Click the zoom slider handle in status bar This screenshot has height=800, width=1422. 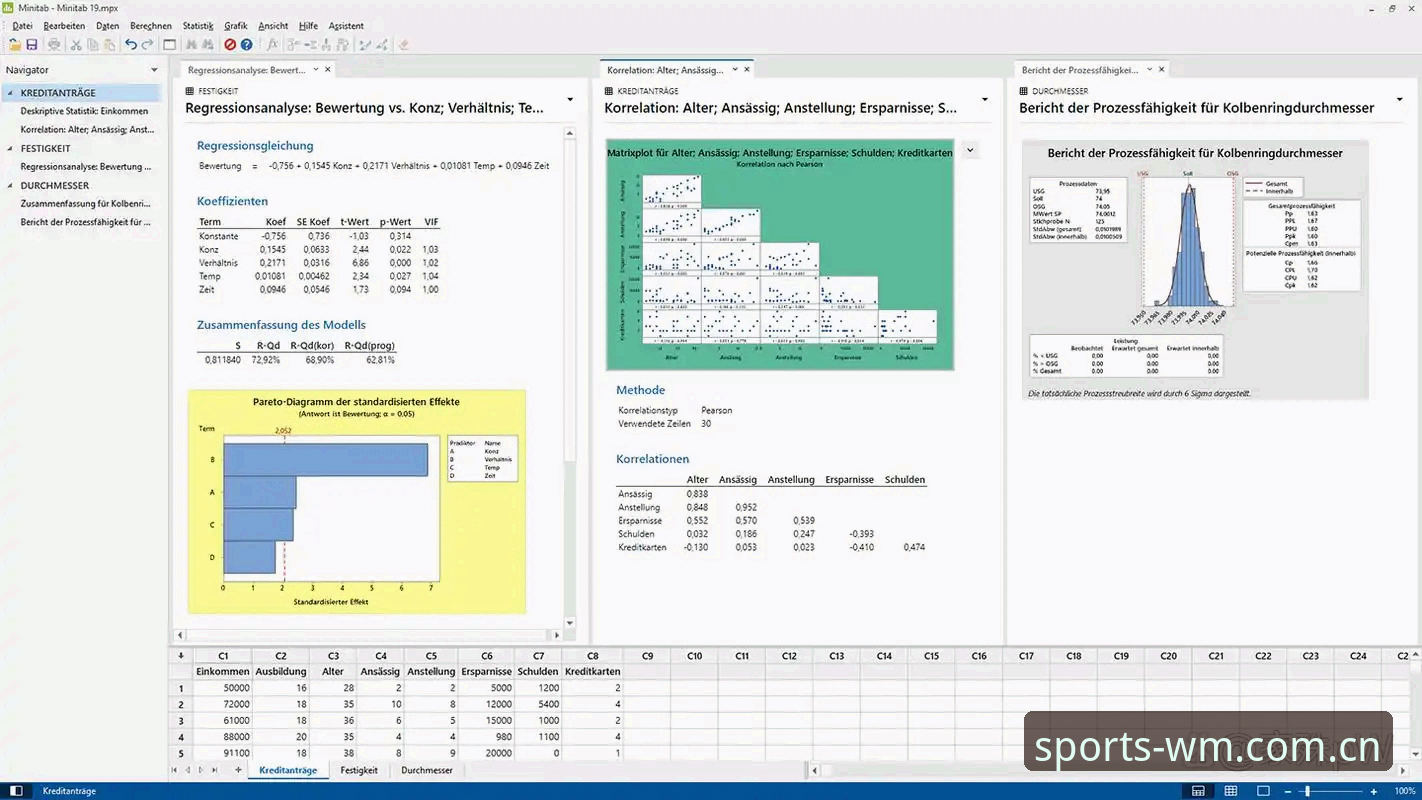click(x=1306, y=791)
